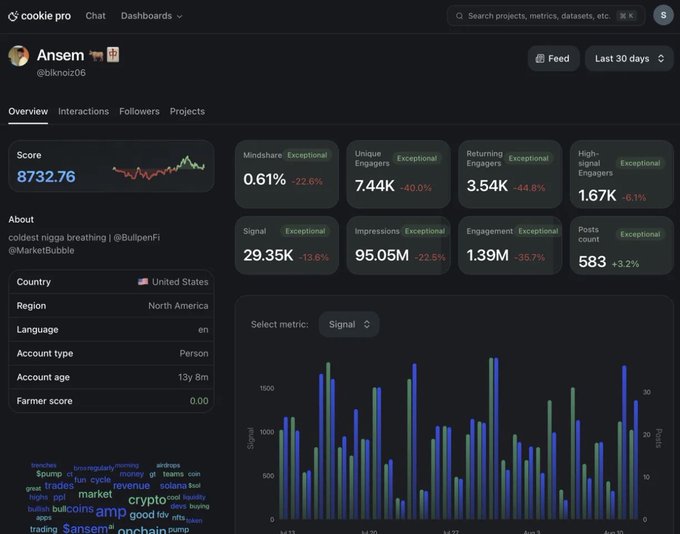Image resolution: width=680 pixels, height=534 pixels.
Task: Click the word amp in word cloud
Action: (x=111, y=512)
